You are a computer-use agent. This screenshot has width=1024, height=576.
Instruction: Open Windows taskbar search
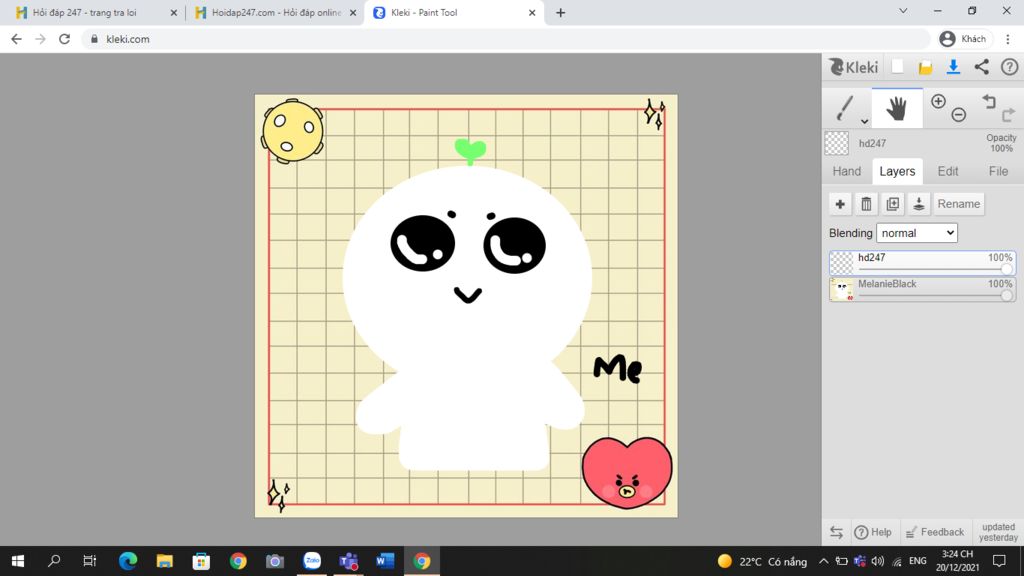(x=54, y=561)
